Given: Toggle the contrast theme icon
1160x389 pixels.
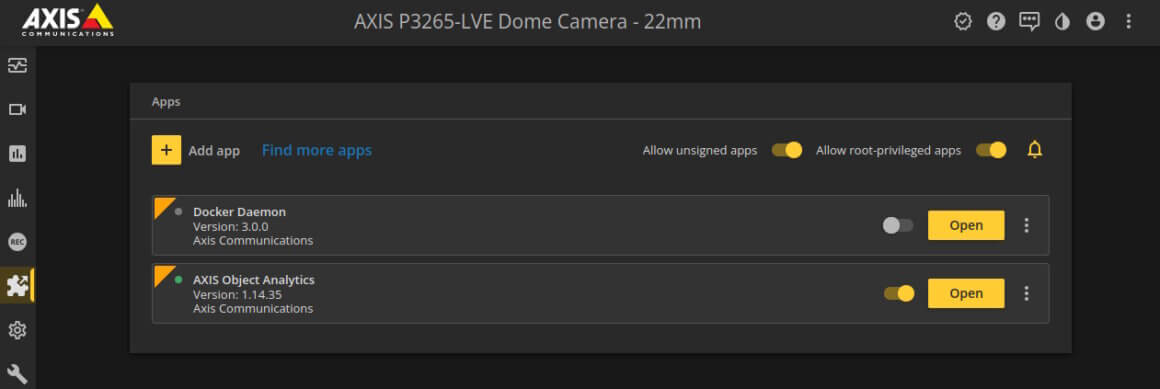Looking at the screenshot, I should tap(1062, 21).
